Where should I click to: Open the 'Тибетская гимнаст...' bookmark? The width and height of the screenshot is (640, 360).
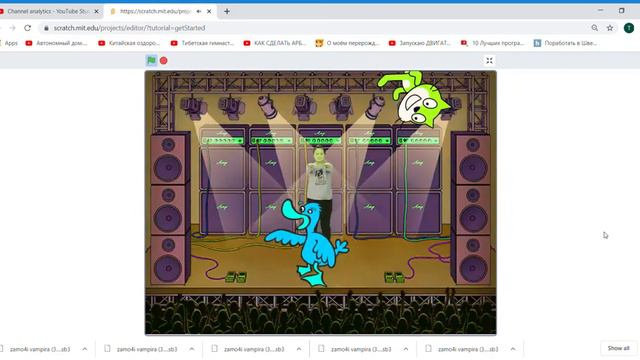coord(202,43)
